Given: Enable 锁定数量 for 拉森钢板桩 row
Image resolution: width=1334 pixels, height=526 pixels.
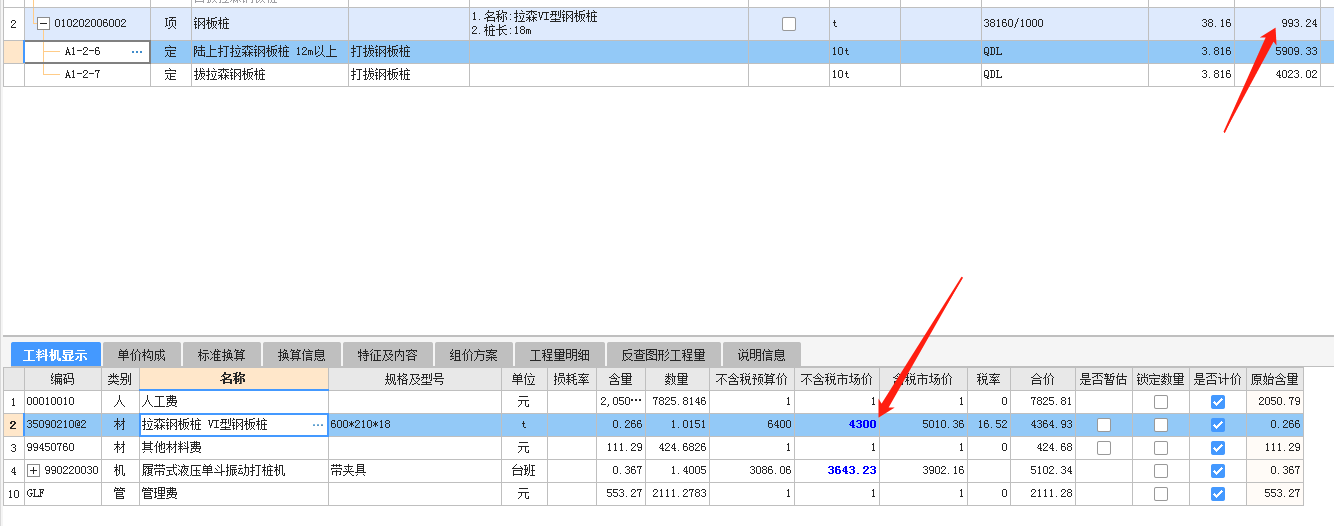Looking at the screenshot, I should [x=1161, y=425].
